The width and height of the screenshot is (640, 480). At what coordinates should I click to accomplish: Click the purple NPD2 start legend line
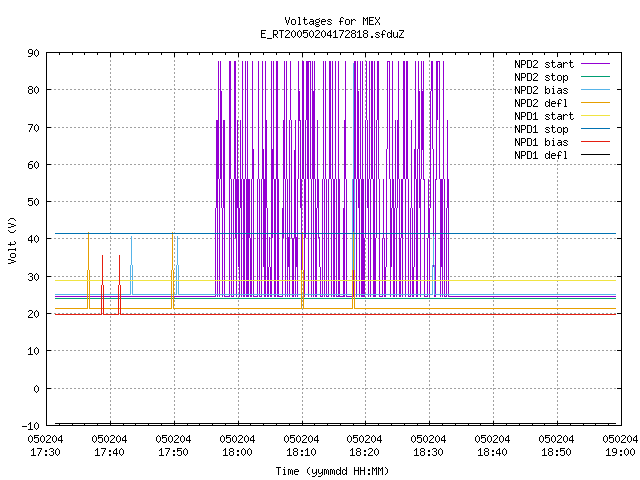tap(595, 64)
